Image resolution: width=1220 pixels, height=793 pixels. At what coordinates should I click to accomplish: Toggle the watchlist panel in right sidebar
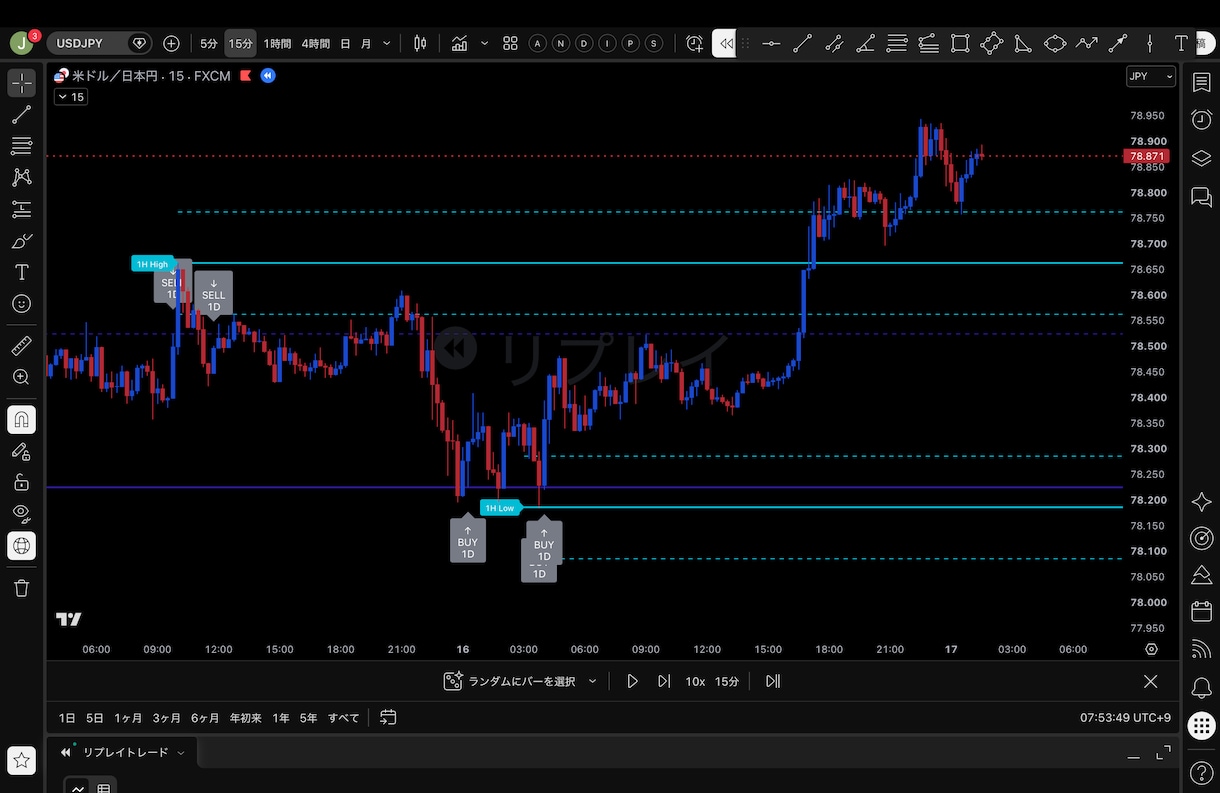point(1201,83)
